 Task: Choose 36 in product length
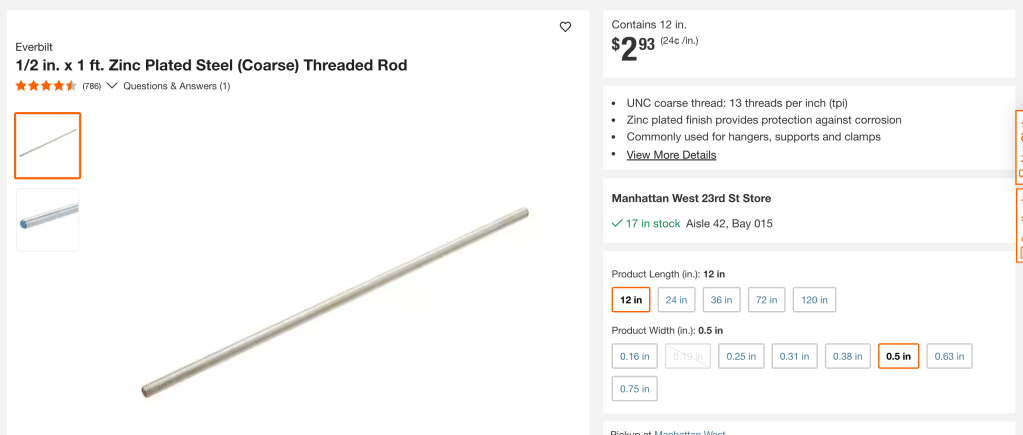click(722, 300)
